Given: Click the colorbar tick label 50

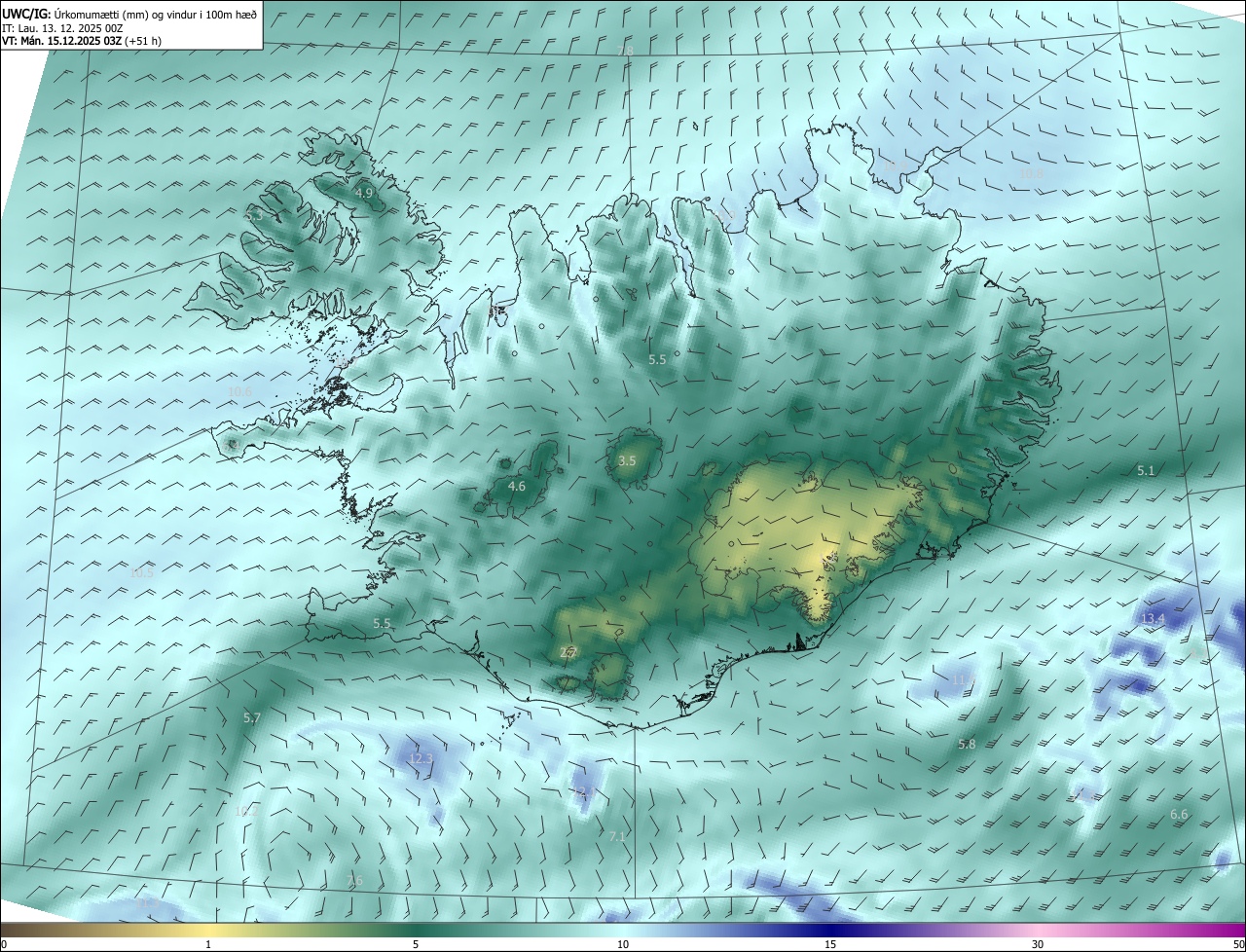Looking at the screenshot, I should point(1238,944).
